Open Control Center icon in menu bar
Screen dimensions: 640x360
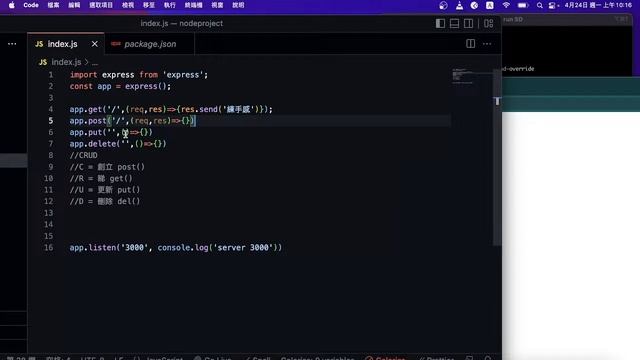[x=552, y=5]
